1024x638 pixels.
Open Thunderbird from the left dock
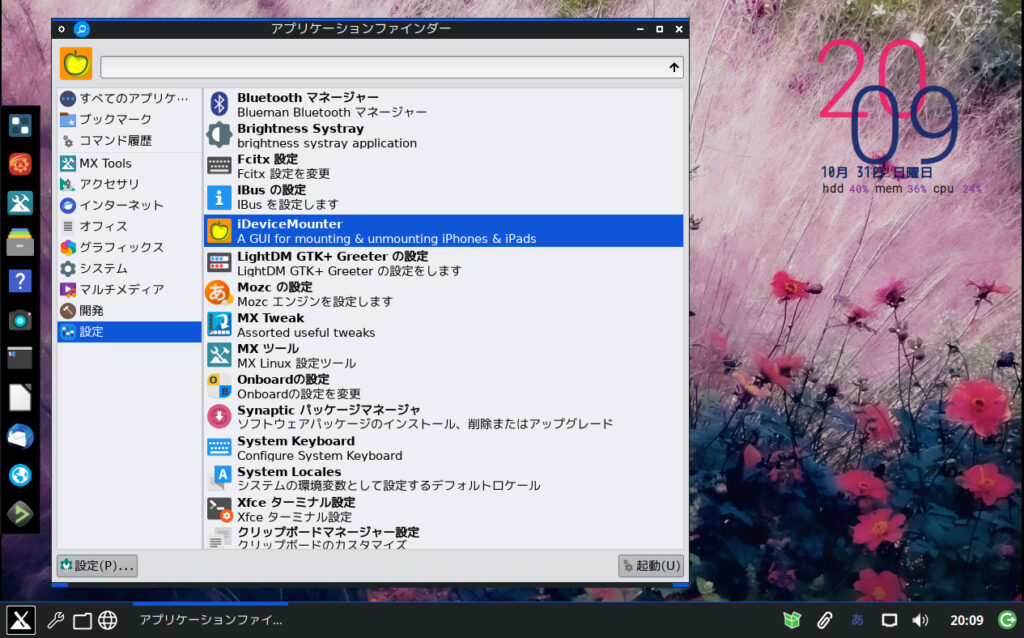[x=19, y=437]
